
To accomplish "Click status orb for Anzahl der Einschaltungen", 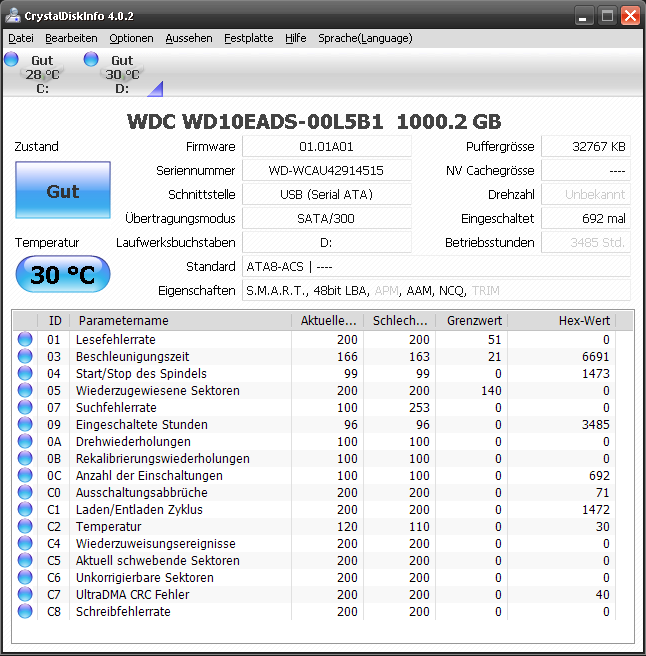I will (25, 475).
